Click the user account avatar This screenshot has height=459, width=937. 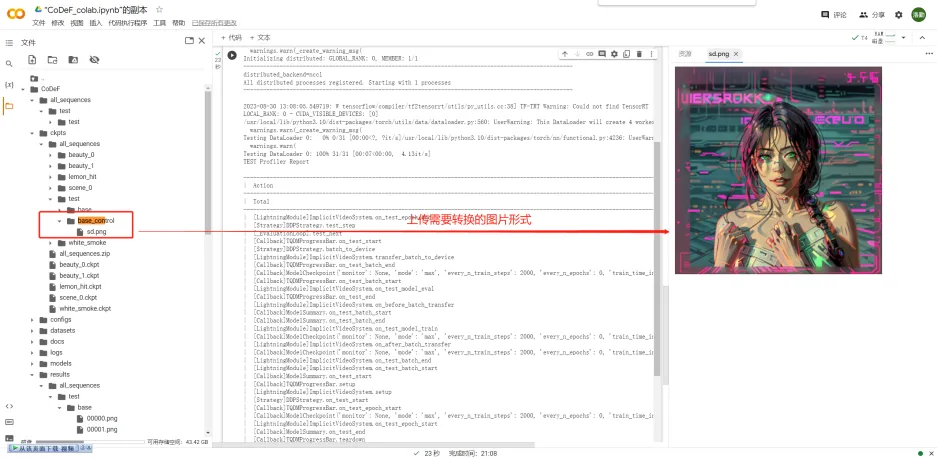918,14
